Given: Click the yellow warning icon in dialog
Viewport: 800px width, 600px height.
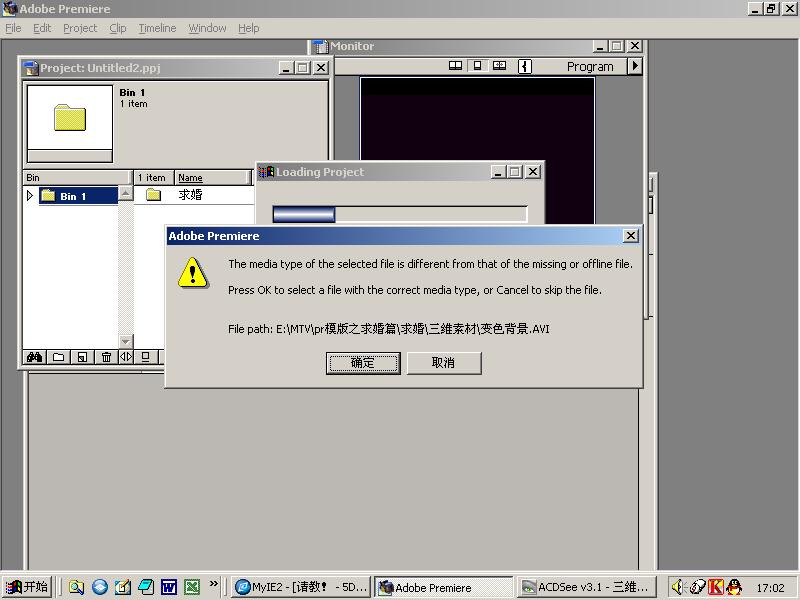Looking at the screenshot, I should pos(192,273).
